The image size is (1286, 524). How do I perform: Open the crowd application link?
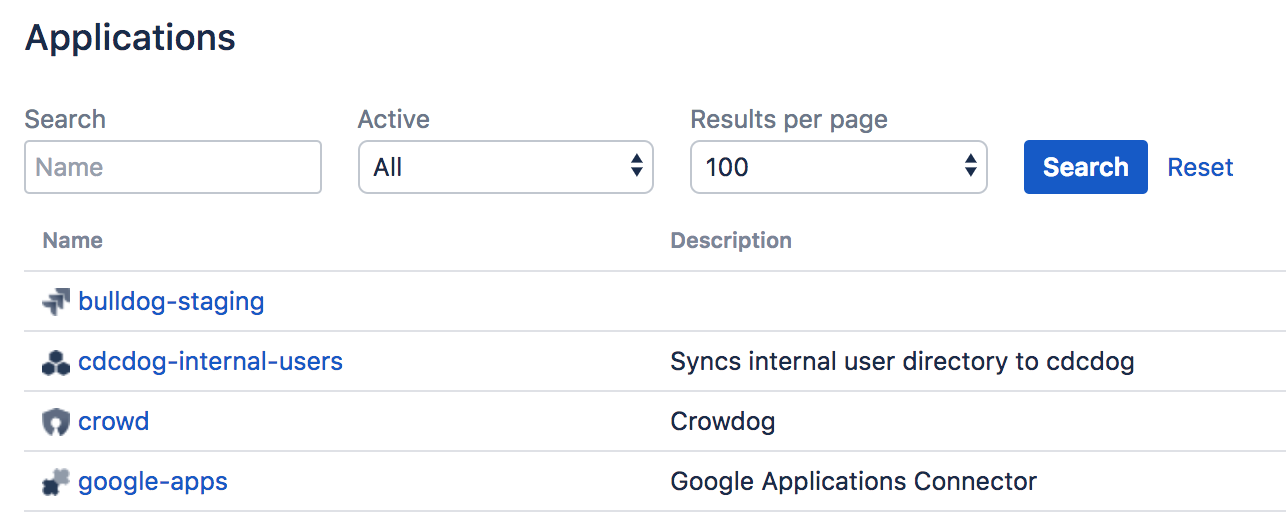pyautogui.click(x=114, y=421)
